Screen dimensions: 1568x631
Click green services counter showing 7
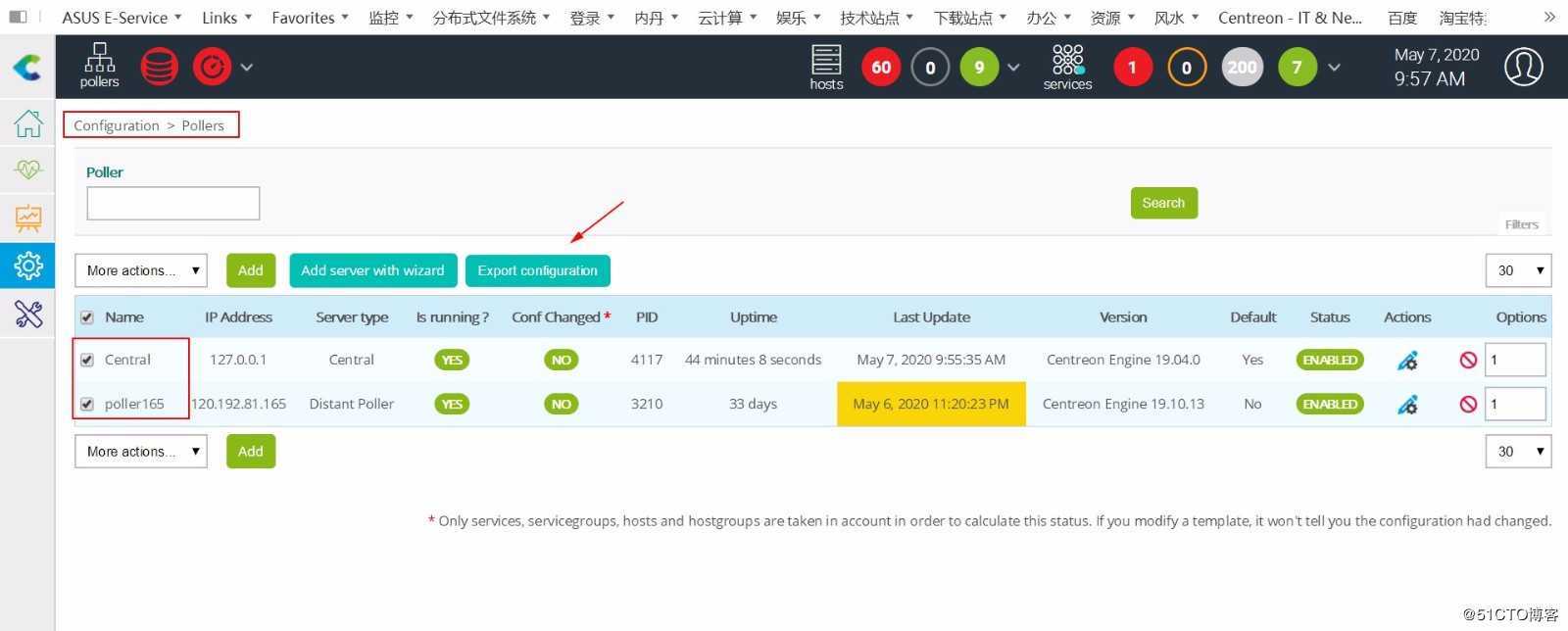tap(1297, 67)
